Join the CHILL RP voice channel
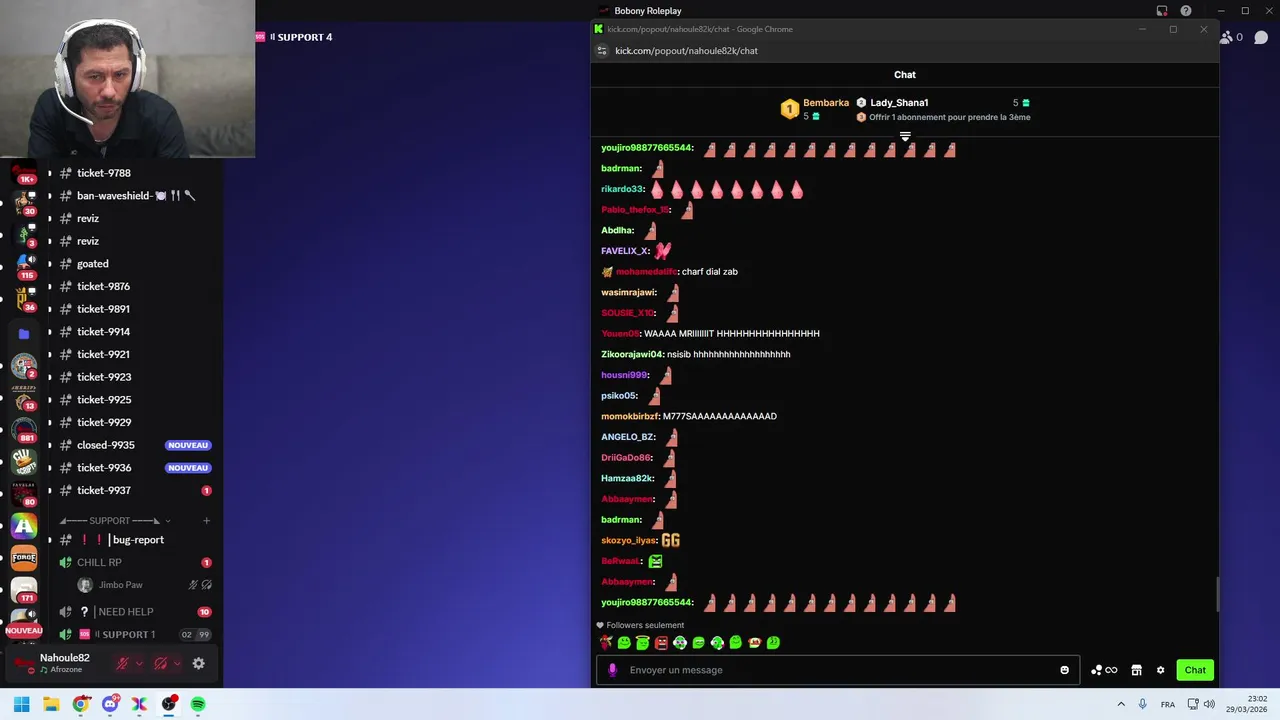 coord(135,562)
